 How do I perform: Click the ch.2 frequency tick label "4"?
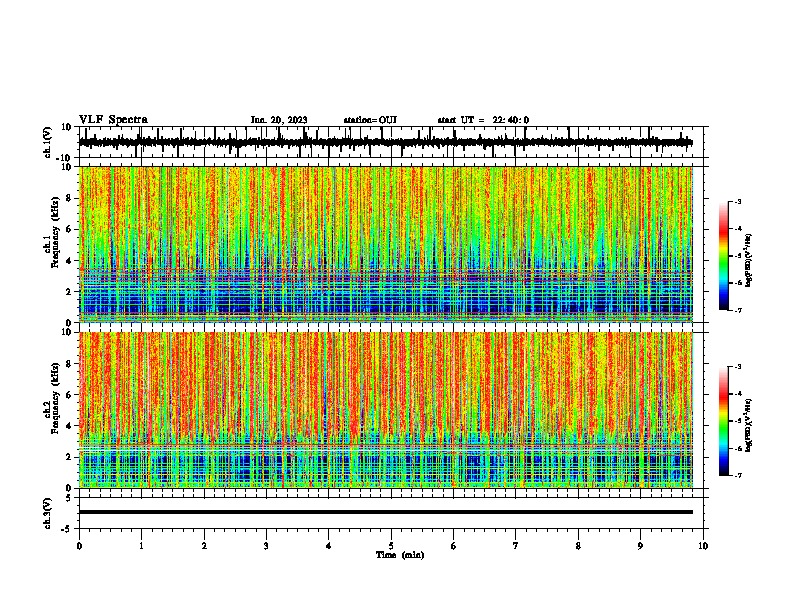[69, 426]
